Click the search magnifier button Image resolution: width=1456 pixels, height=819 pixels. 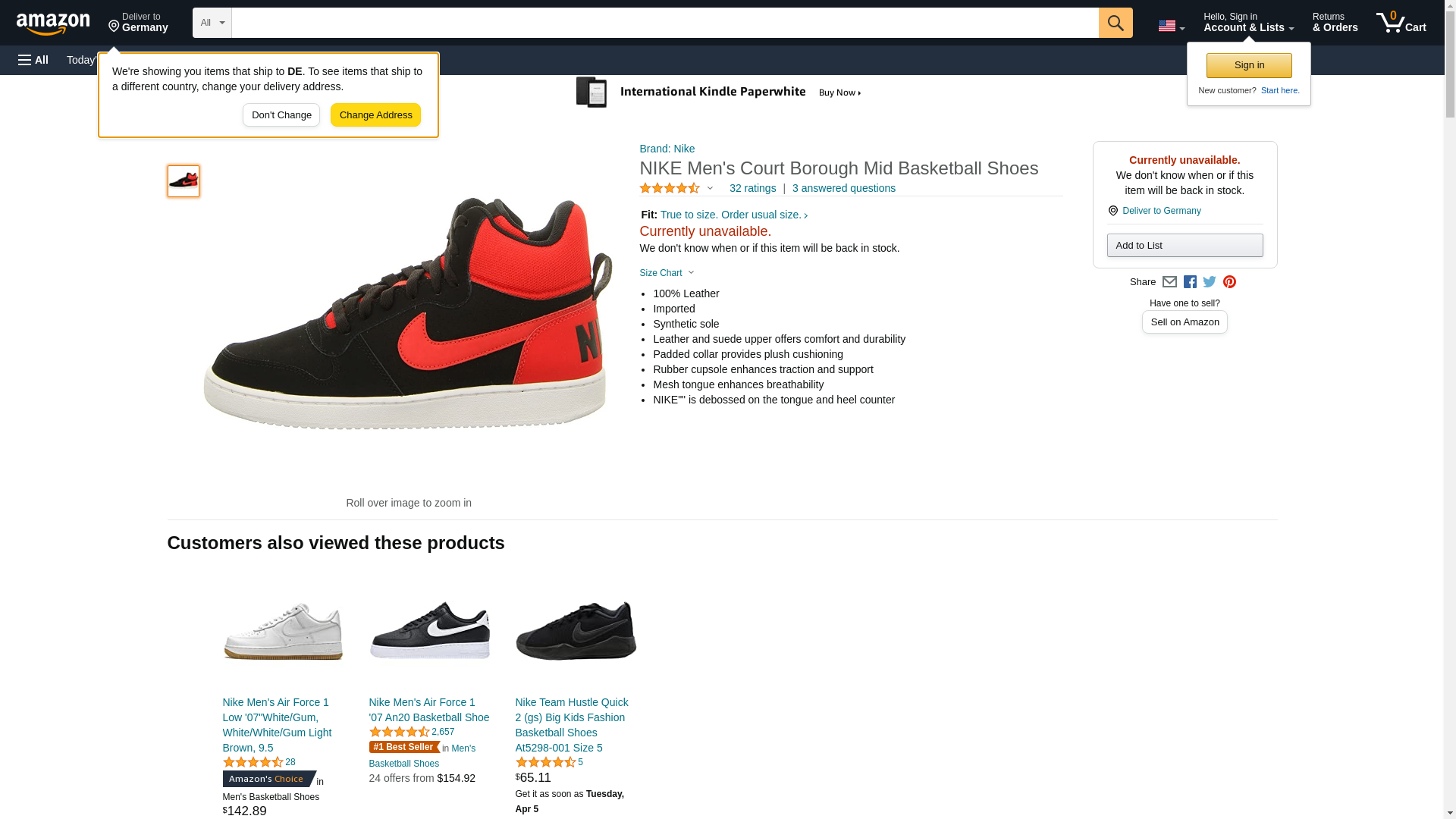coord(1115,23)
